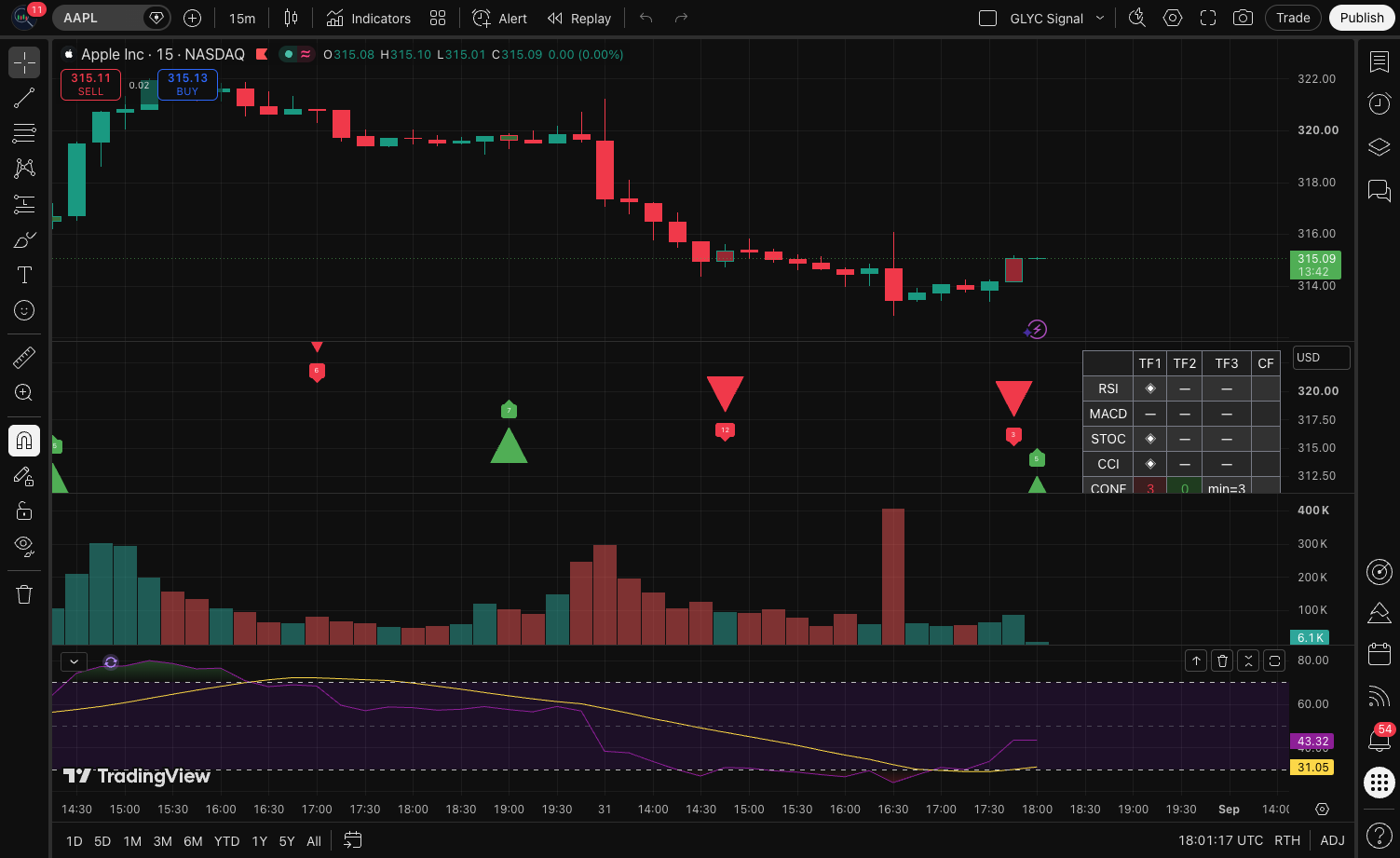Open the products grid menu

tap(1379, 783)
